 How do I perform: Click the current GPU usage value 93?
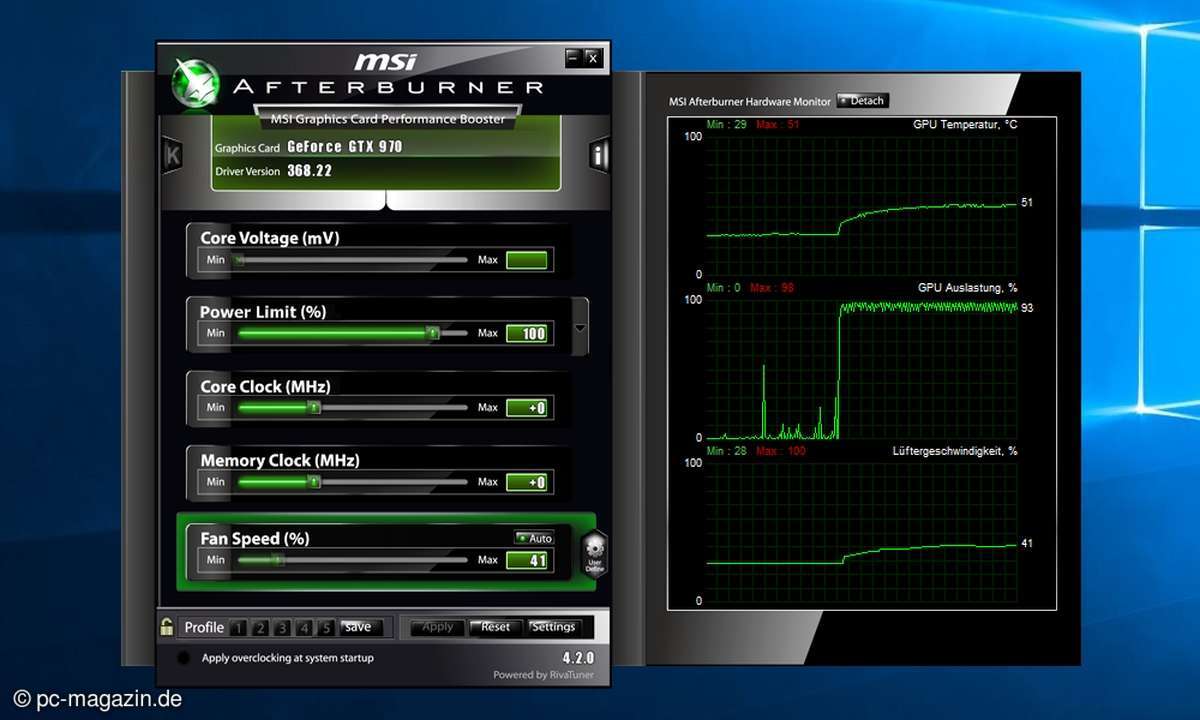(1027, 308)
